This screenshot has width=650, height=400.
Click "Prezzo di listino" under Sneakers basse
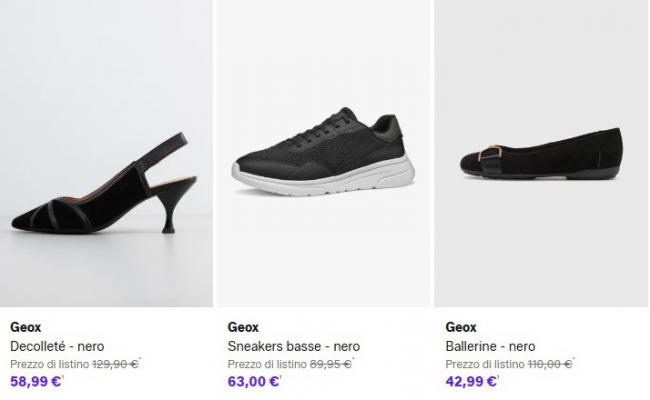click(267, 364)
